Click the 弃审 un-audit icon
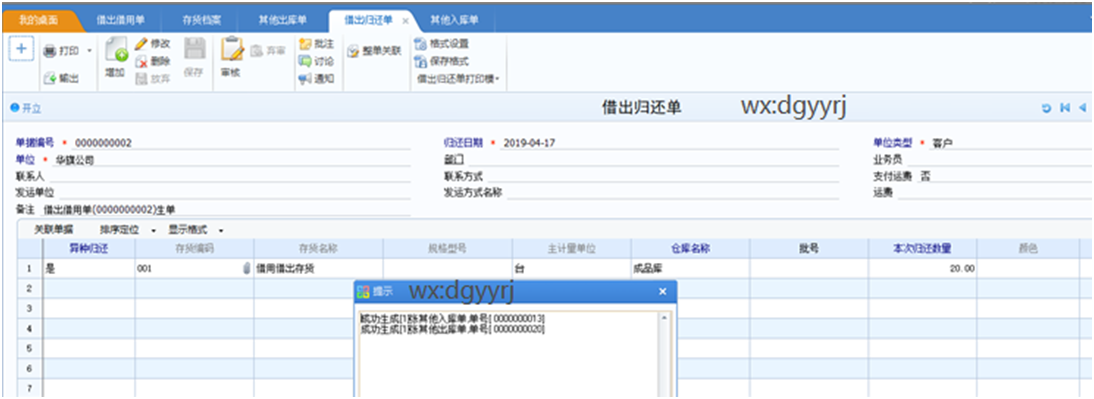The height and width of the screenshot is (399, 1094). (257, 51)
